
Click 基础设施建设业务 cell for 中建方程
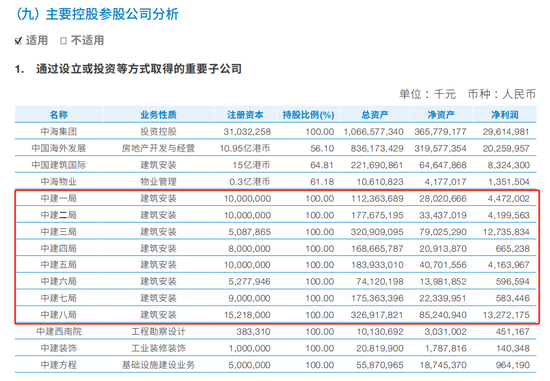coord(158,365)
